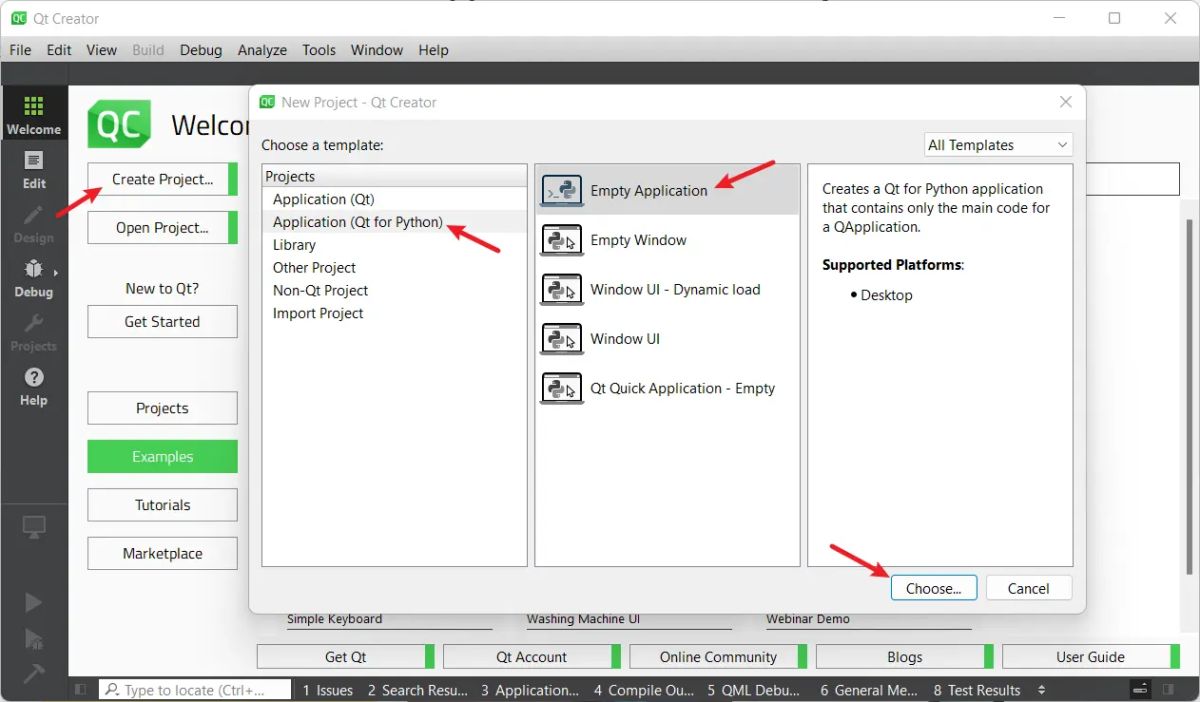Open the 2 Search Results pane
The height and width of the screenshot is (702, 1200).
coord(417,690)
